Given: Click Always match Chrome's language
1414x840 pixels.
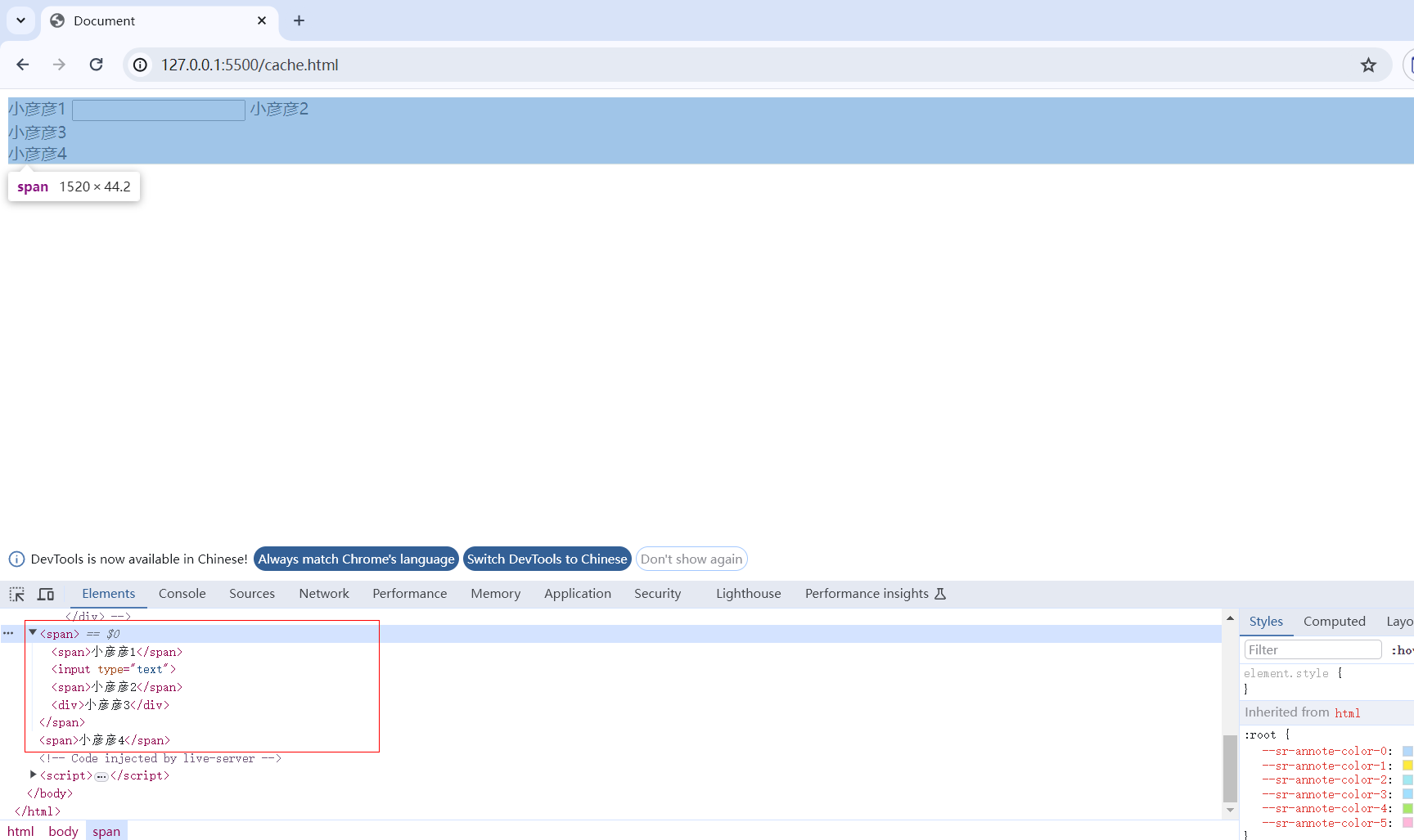Looking at the screenshot, I should pos(356,559).
